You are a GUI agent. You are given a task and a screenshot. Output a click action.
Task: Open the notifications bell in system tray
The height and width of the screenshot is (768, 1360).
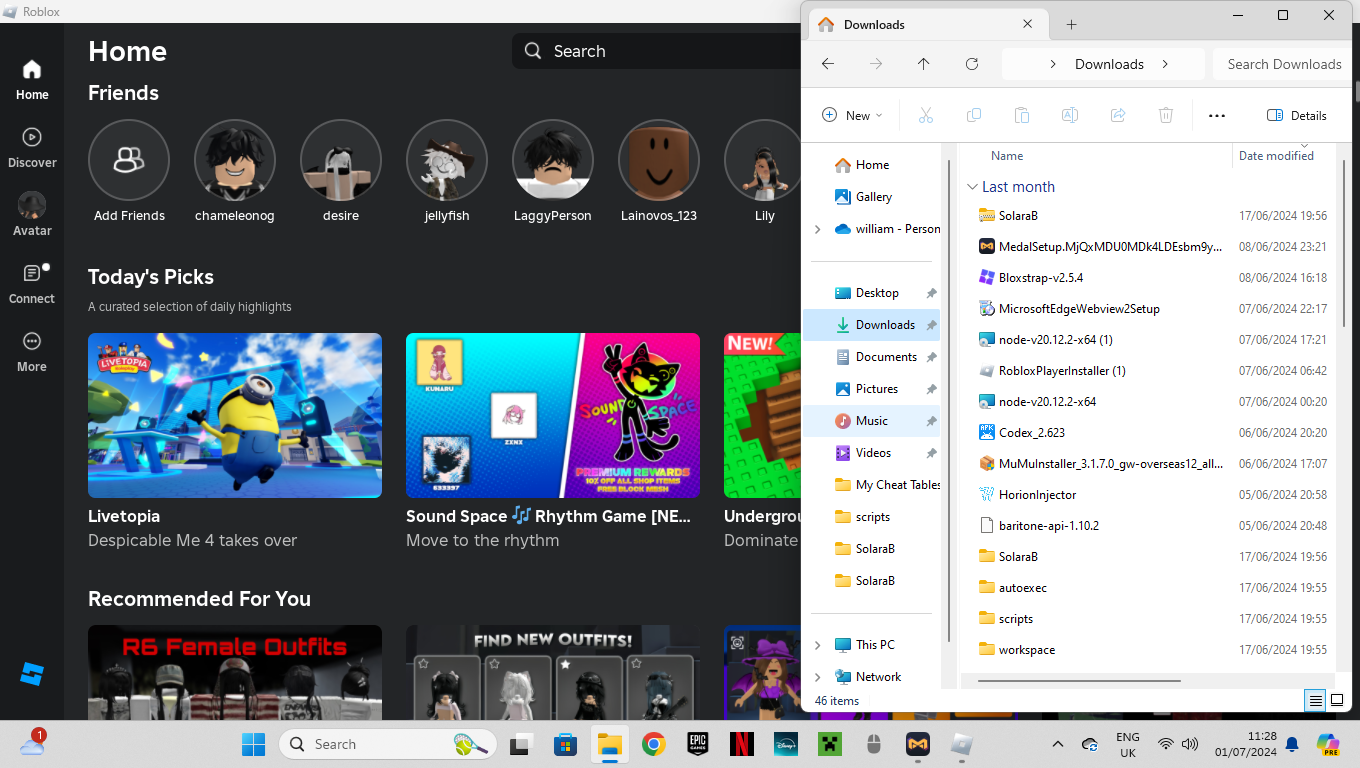(1292, 744)
